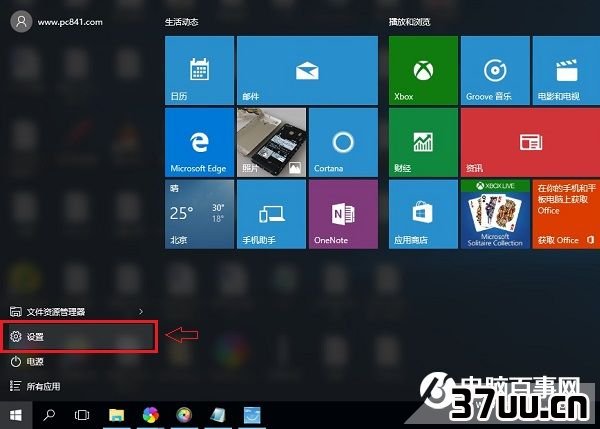This screenshot has width=600, height=429.
Task: Open the Phone Companion (手机助手) tile
Action: coord(271,214)
